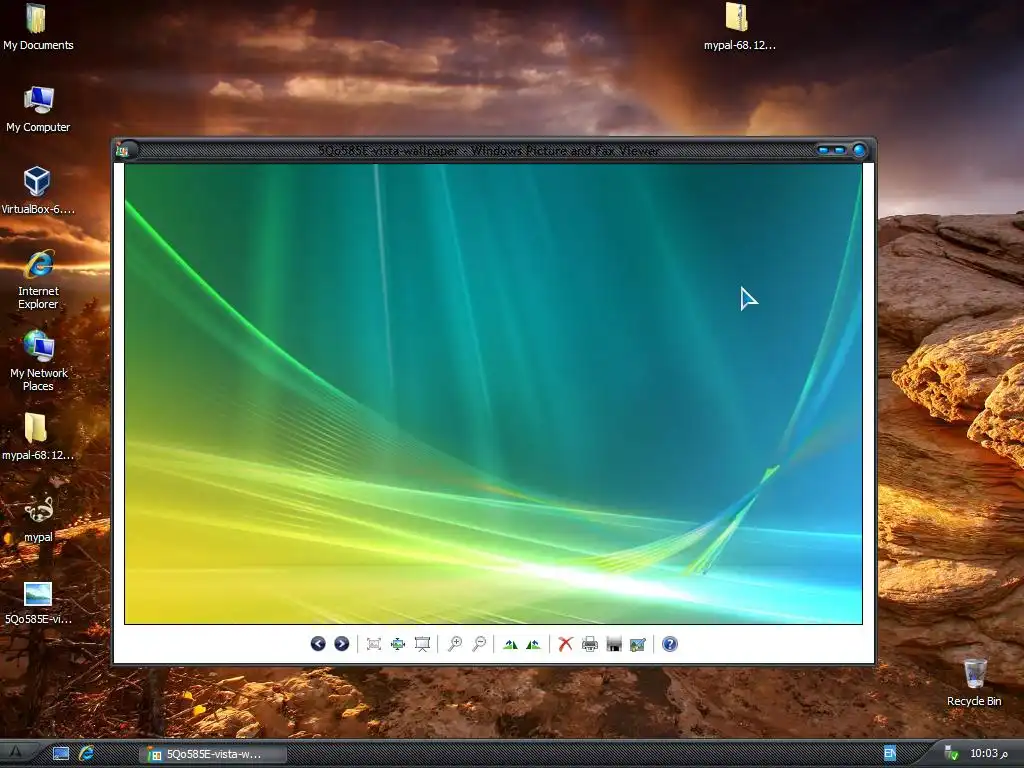Start the Slide Show
Image resolution: width=1024 pixels, height=768 pixels.
coord(423,645)
